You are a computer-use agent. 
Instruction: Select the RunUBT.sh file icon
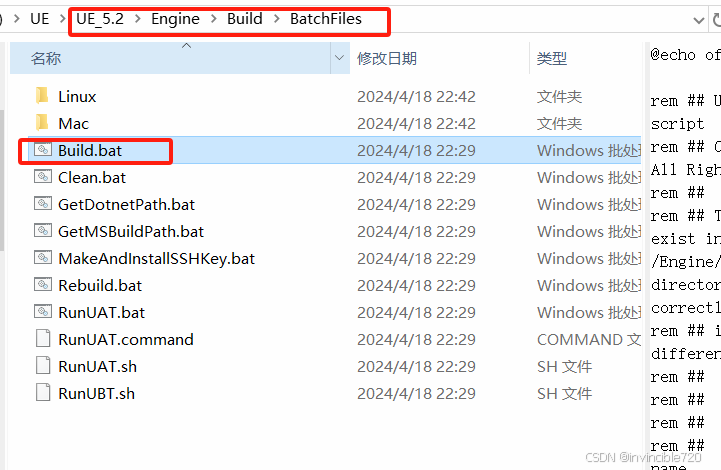click(x=43, y=393)
